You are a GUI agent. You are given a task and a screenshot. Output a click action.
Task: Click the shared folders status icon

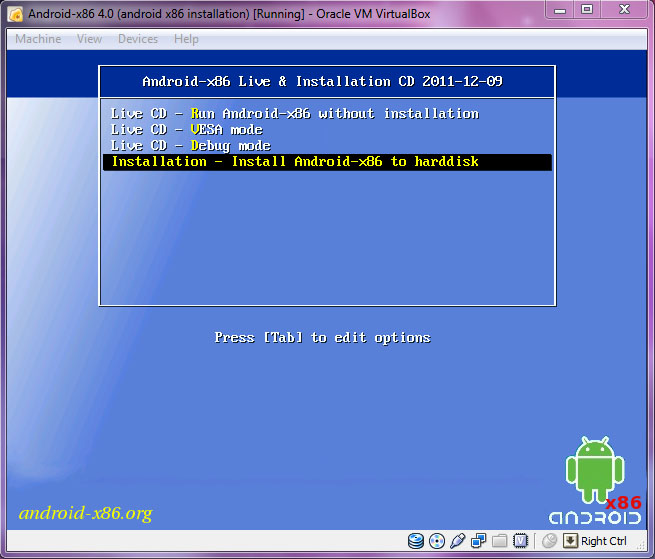click(500, 541)
